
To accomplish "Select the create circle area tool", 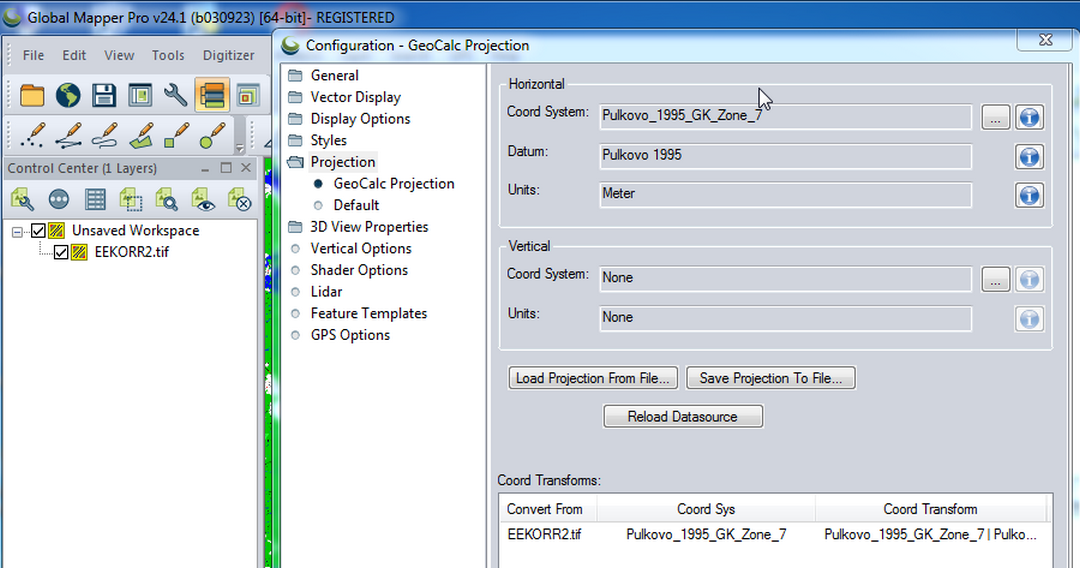I will [x=212, y=135].
